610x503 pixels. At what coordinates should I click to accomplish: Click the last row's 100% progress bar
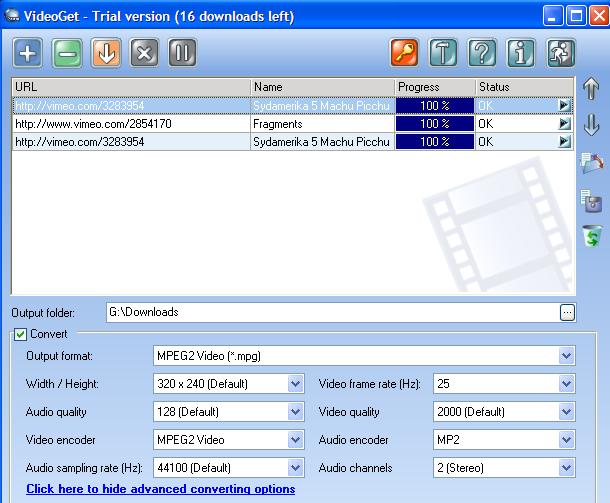click(x=435, y=142)
